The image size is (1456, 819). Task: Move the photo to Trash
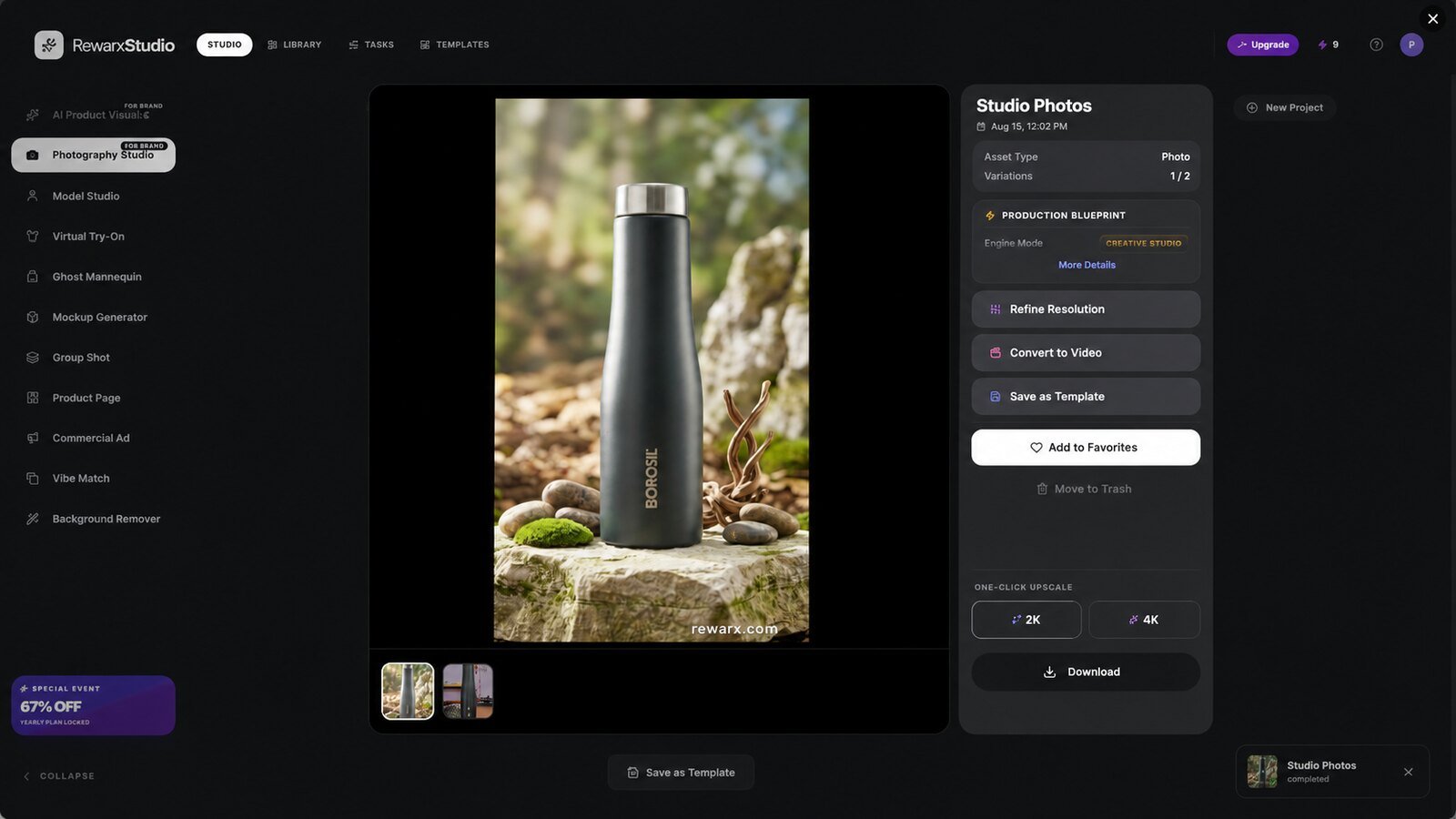pos(1084,489)
